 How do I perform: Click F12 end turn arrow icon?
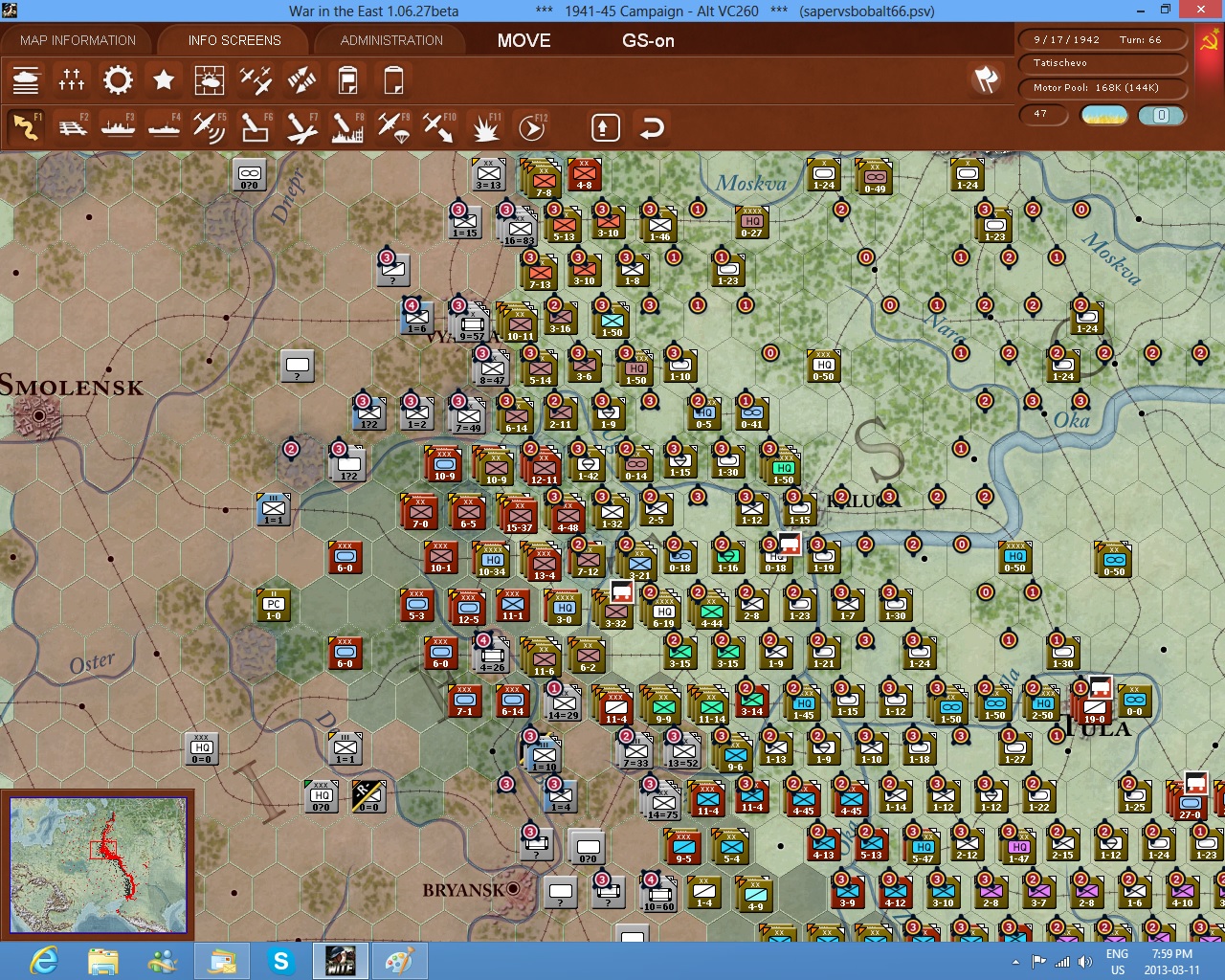[x=531, y=127]
